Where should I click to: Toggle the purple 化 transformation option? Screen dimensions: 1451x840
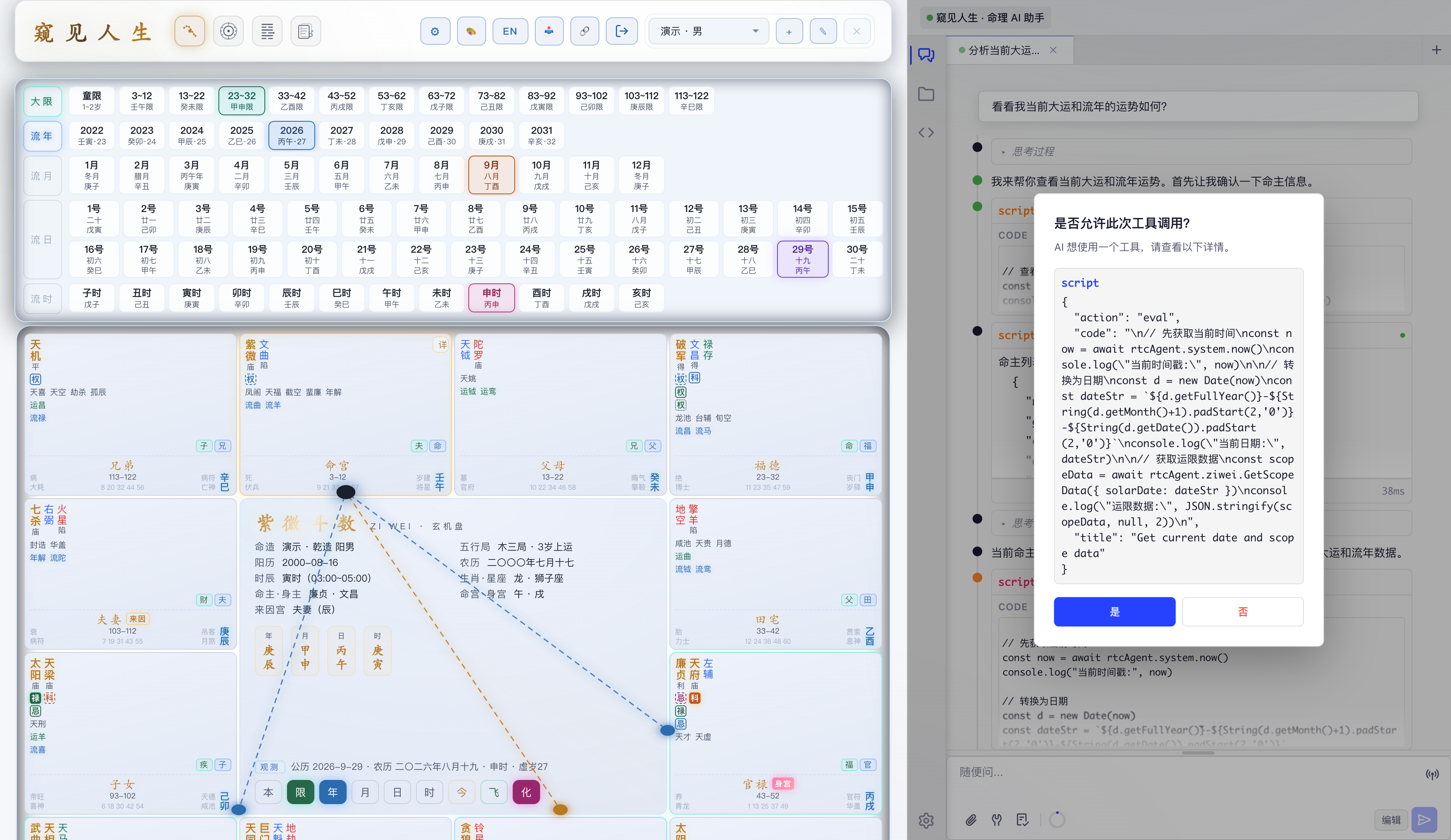click(x=526, y=792)
